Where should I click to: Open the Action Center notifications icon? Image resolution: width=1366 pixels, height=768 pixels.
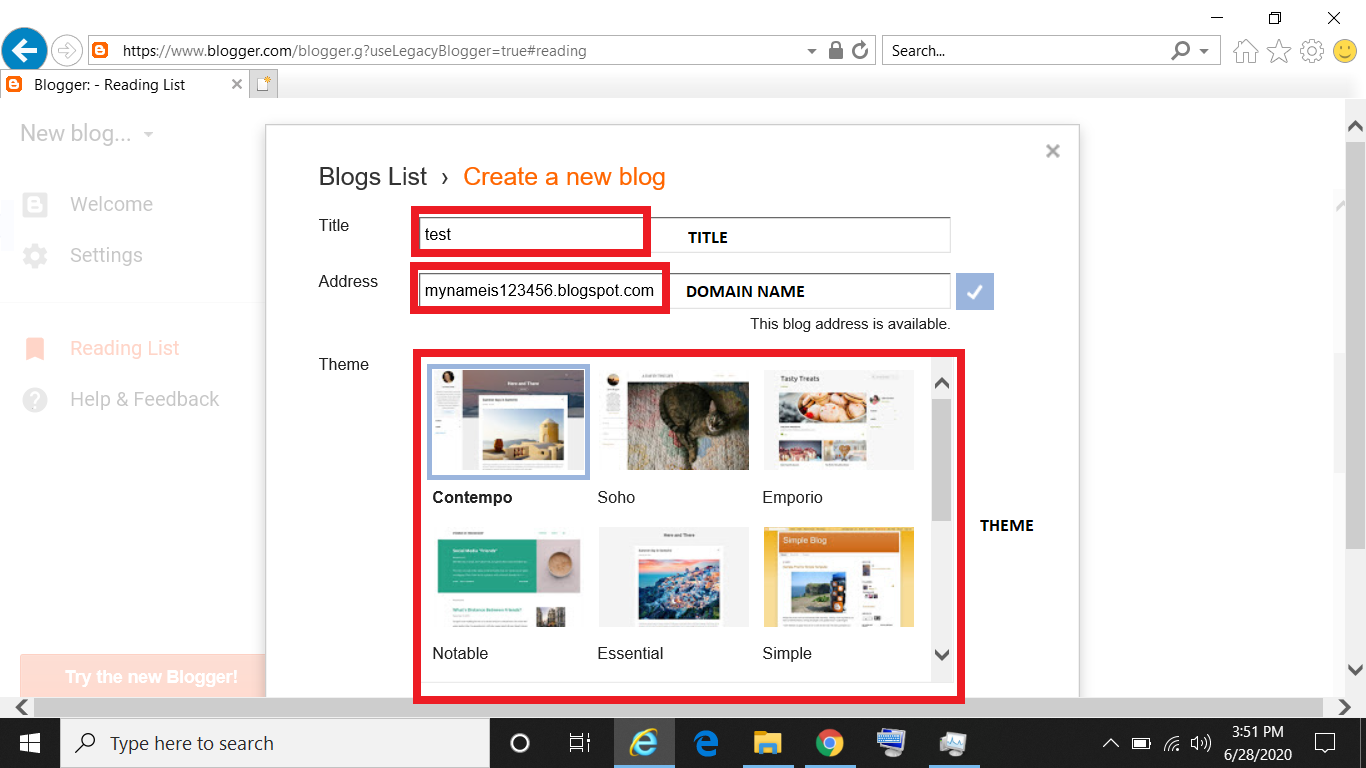(1325, 743)
